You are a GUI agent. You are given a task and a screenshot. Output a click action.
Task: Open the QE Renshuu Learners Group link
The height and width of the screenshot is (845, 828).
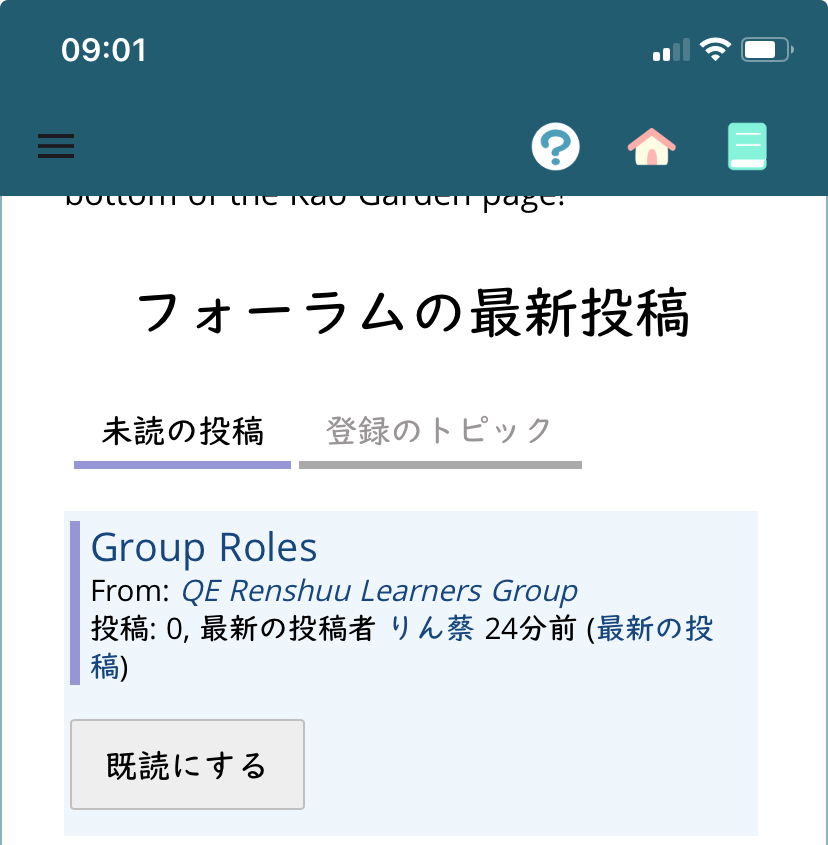coord(379,591)
